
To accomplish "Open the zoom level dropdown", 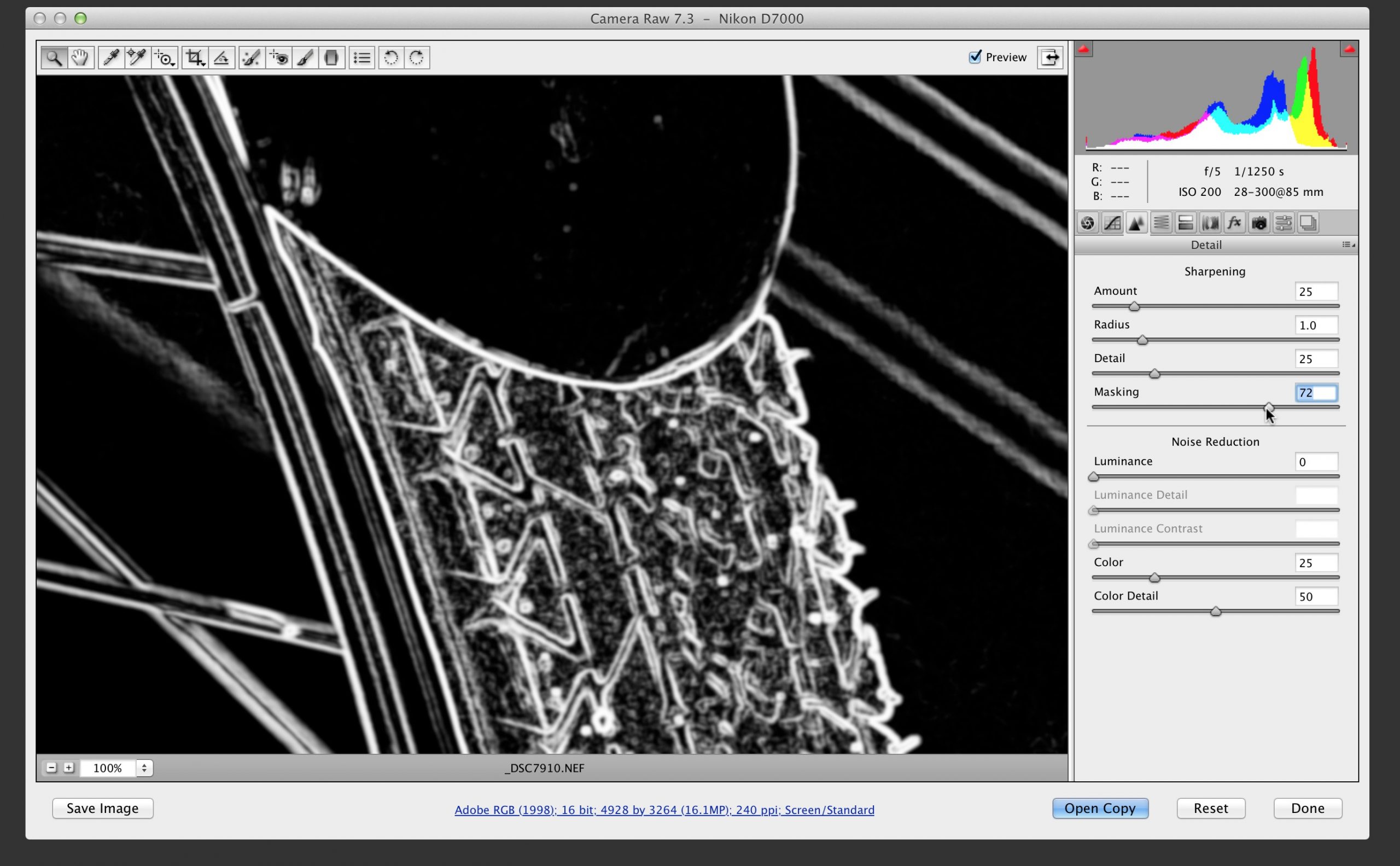I will point(144,768).
